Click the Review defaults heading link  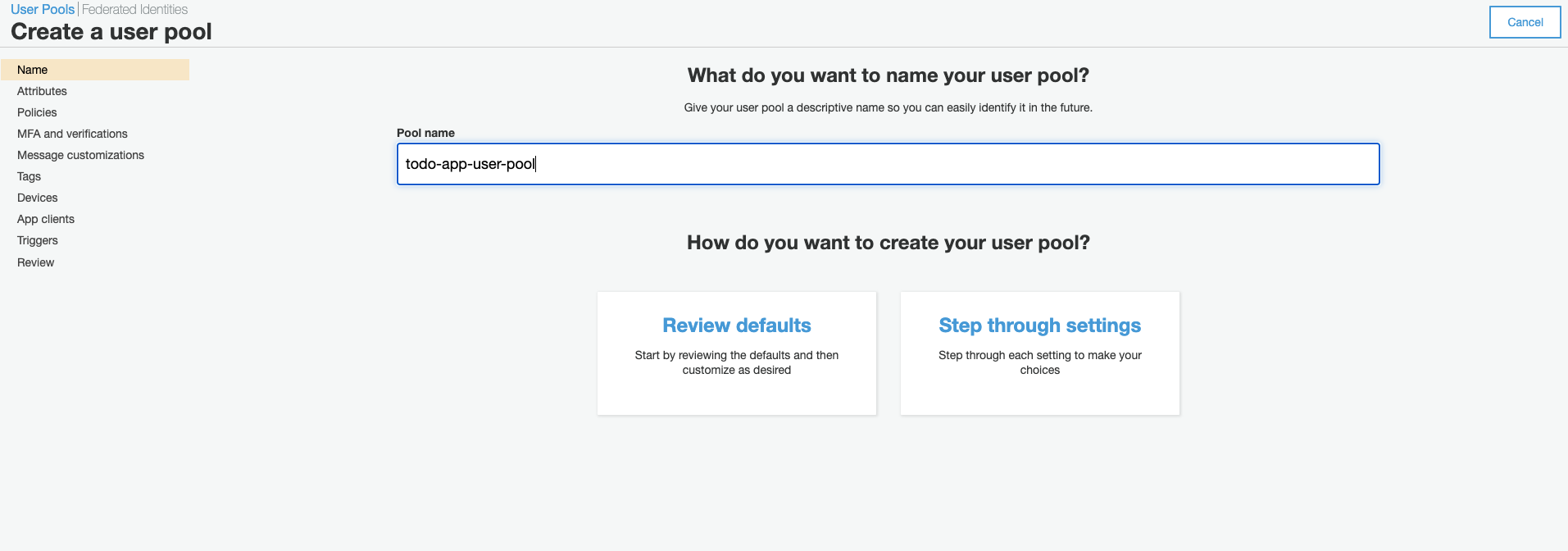click(x=737, y=326)
